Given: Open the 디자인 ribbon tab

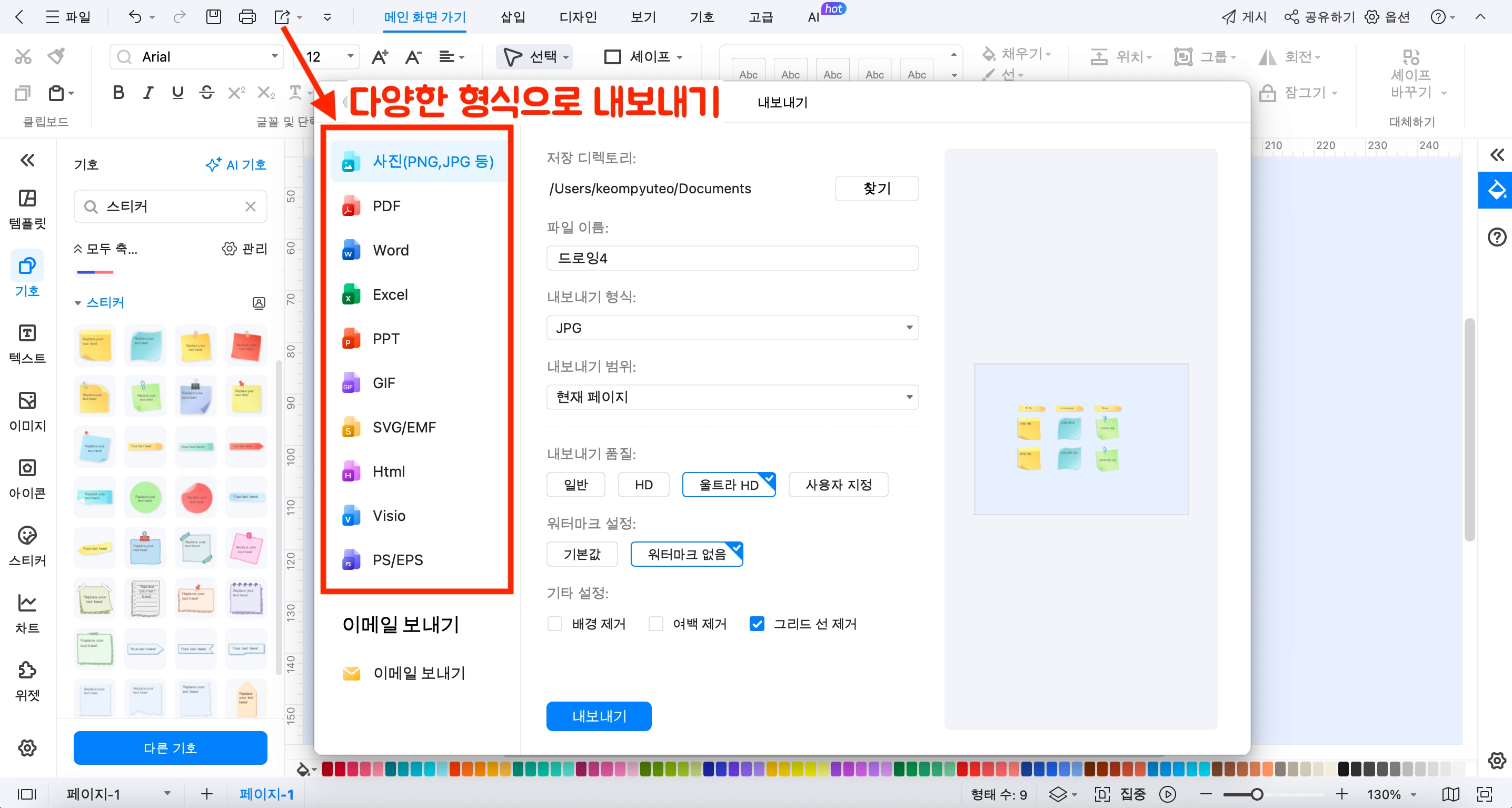Looking at the screenshot, I should point(578,17).
